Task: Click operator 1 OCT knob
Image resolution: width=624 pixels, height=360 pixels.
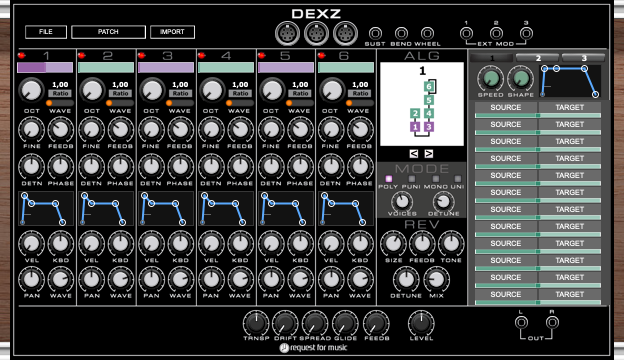Action: (31, 90)
